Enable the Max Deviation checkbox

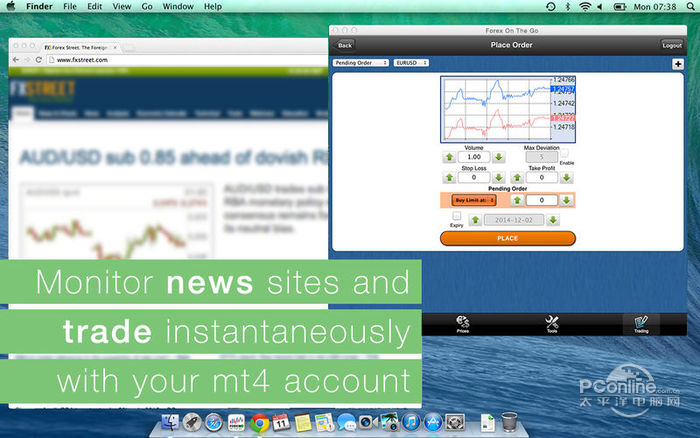click(x=564, y=153)
